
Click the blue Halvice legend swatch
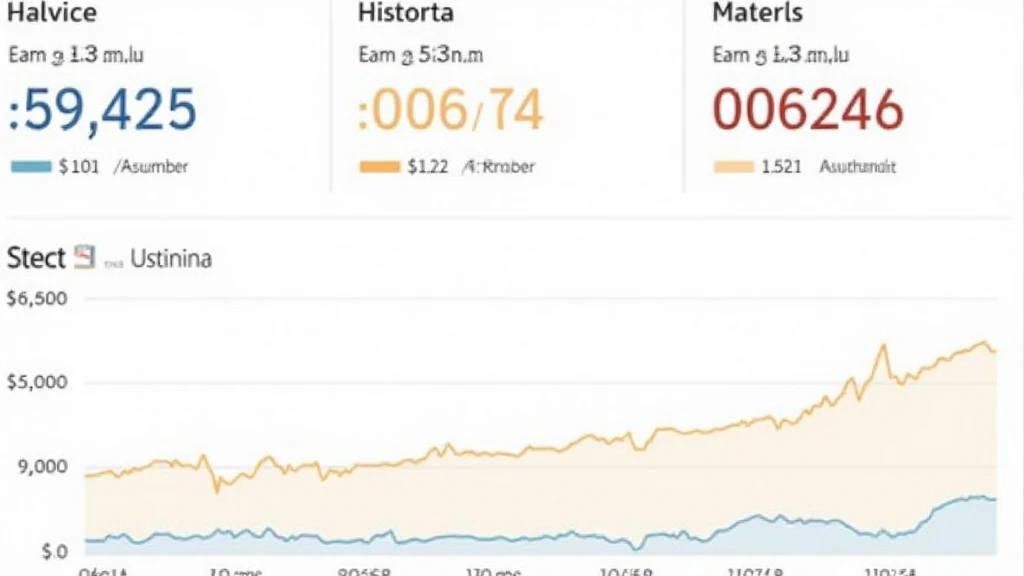pyautogui.click(x=30, y=167)
